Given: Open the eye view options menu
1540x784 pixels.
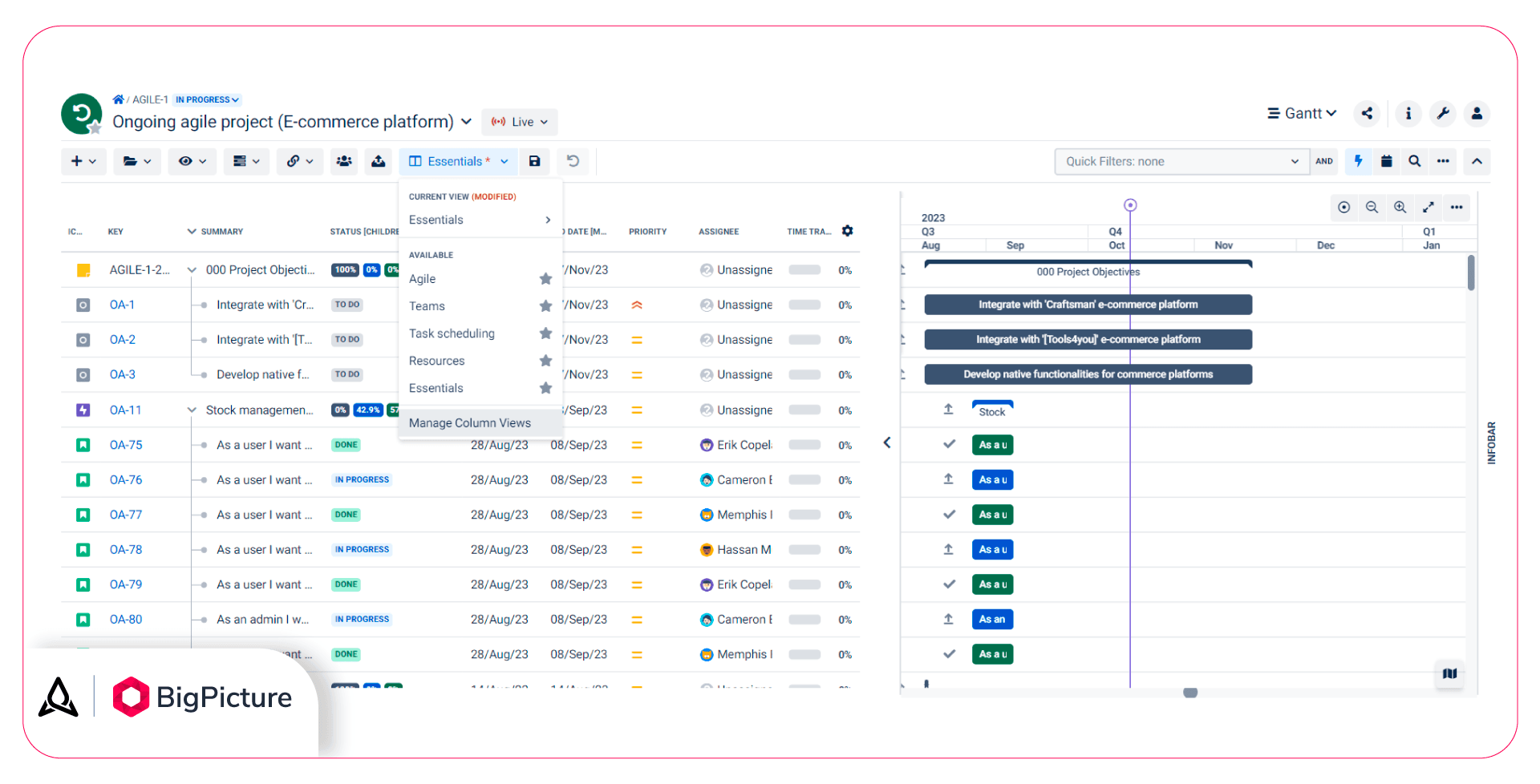Looking at the screenshot, I should coord(192,161).
